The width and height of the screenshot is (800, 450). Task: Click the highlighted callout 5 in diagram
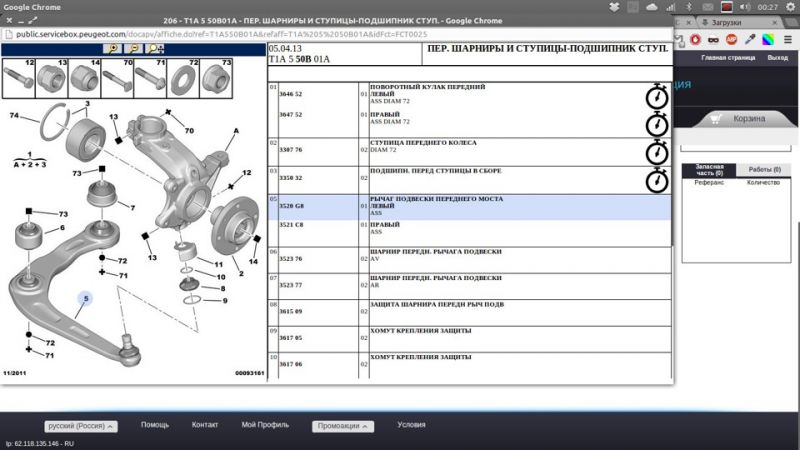tap(86, 298)
